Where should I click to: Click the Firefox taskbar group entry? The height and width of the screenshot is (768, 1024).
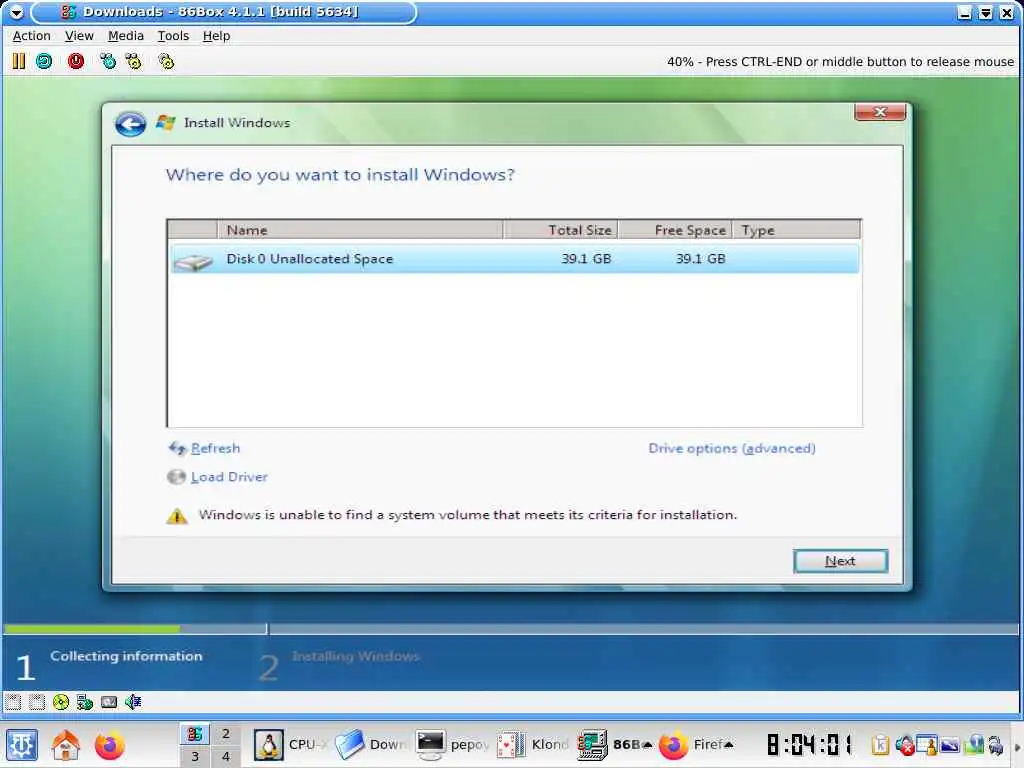[x=696, y=744]
